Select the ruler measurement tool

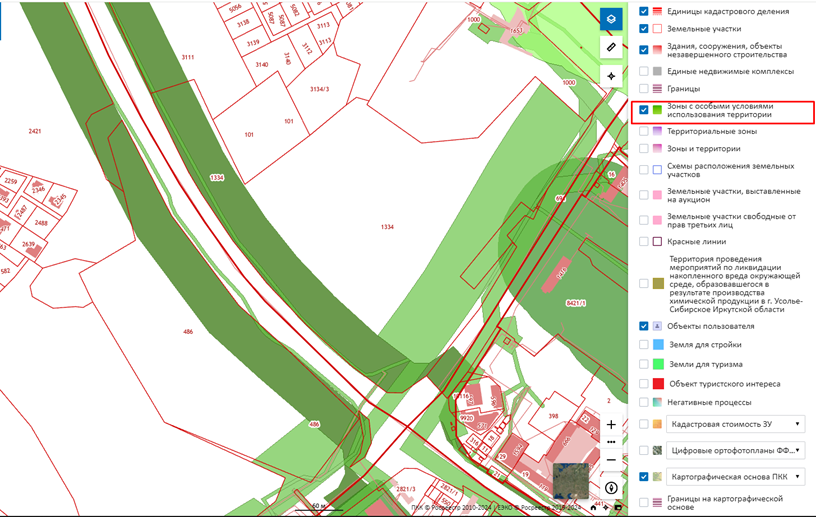[x=611, y=48]
